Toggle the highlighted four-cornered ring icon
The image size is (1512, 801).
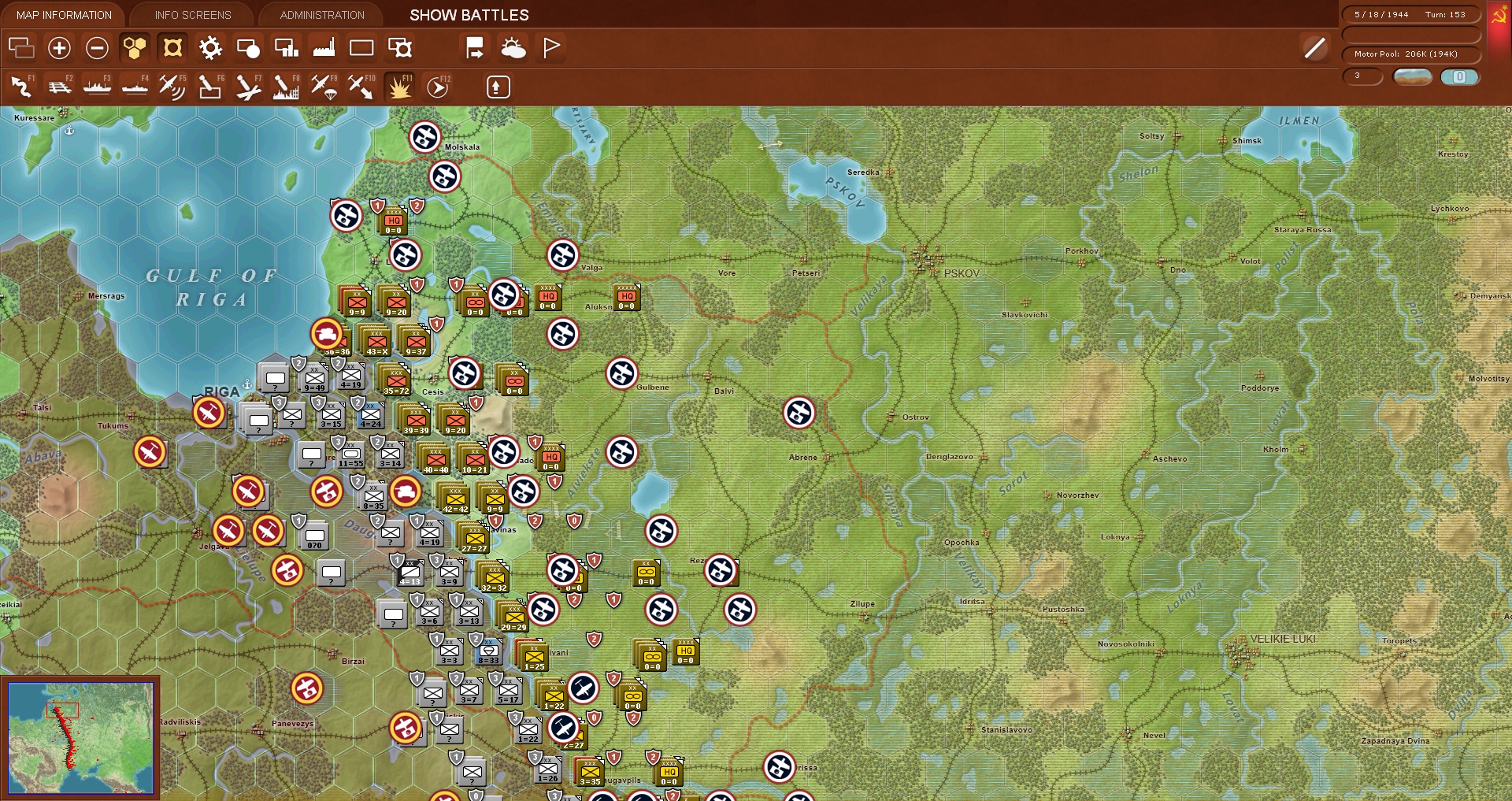click(x=172, y=48)
